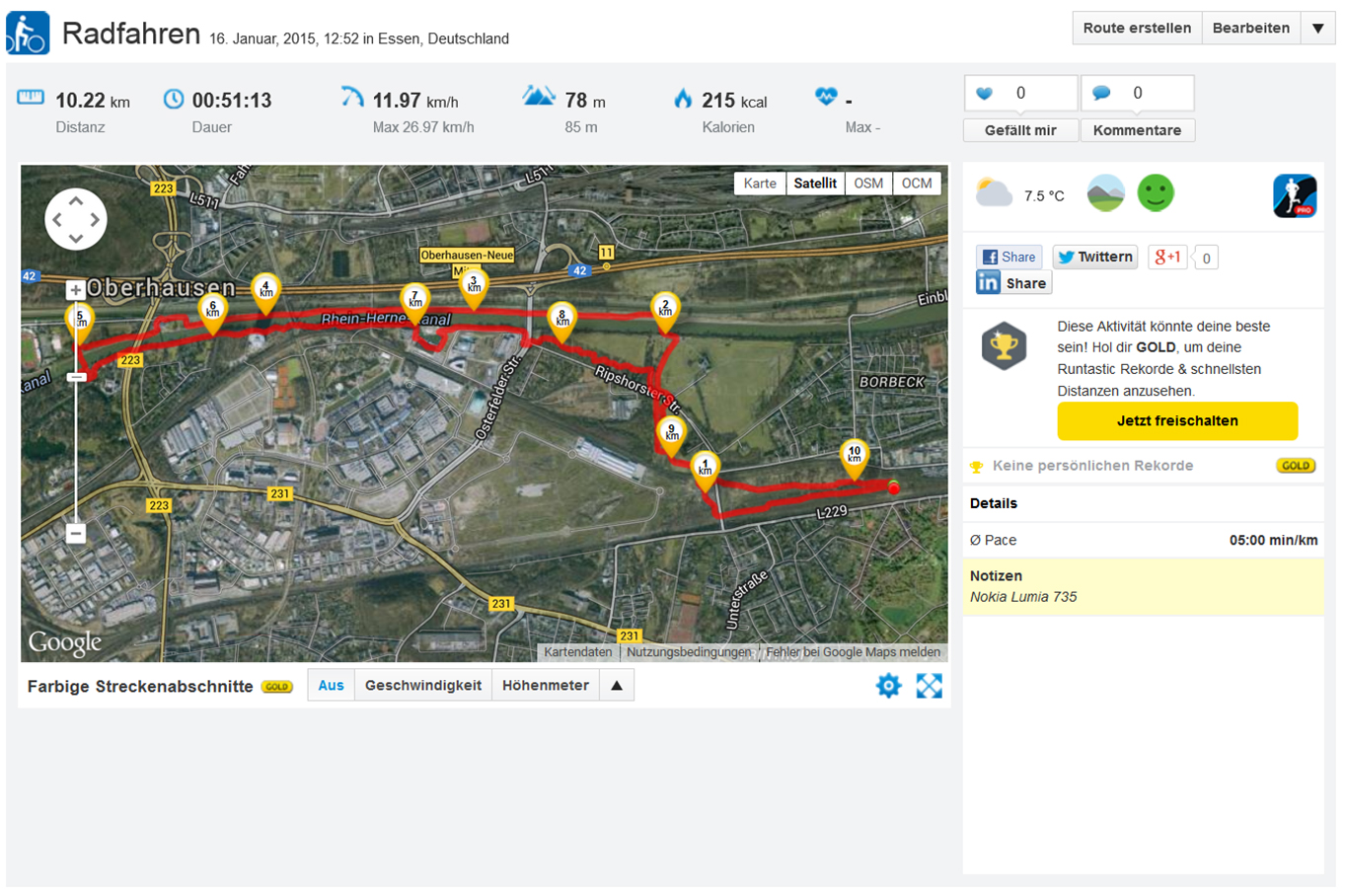Click the elevation mountain icon

pyautogui.click(x=538, y=96)
